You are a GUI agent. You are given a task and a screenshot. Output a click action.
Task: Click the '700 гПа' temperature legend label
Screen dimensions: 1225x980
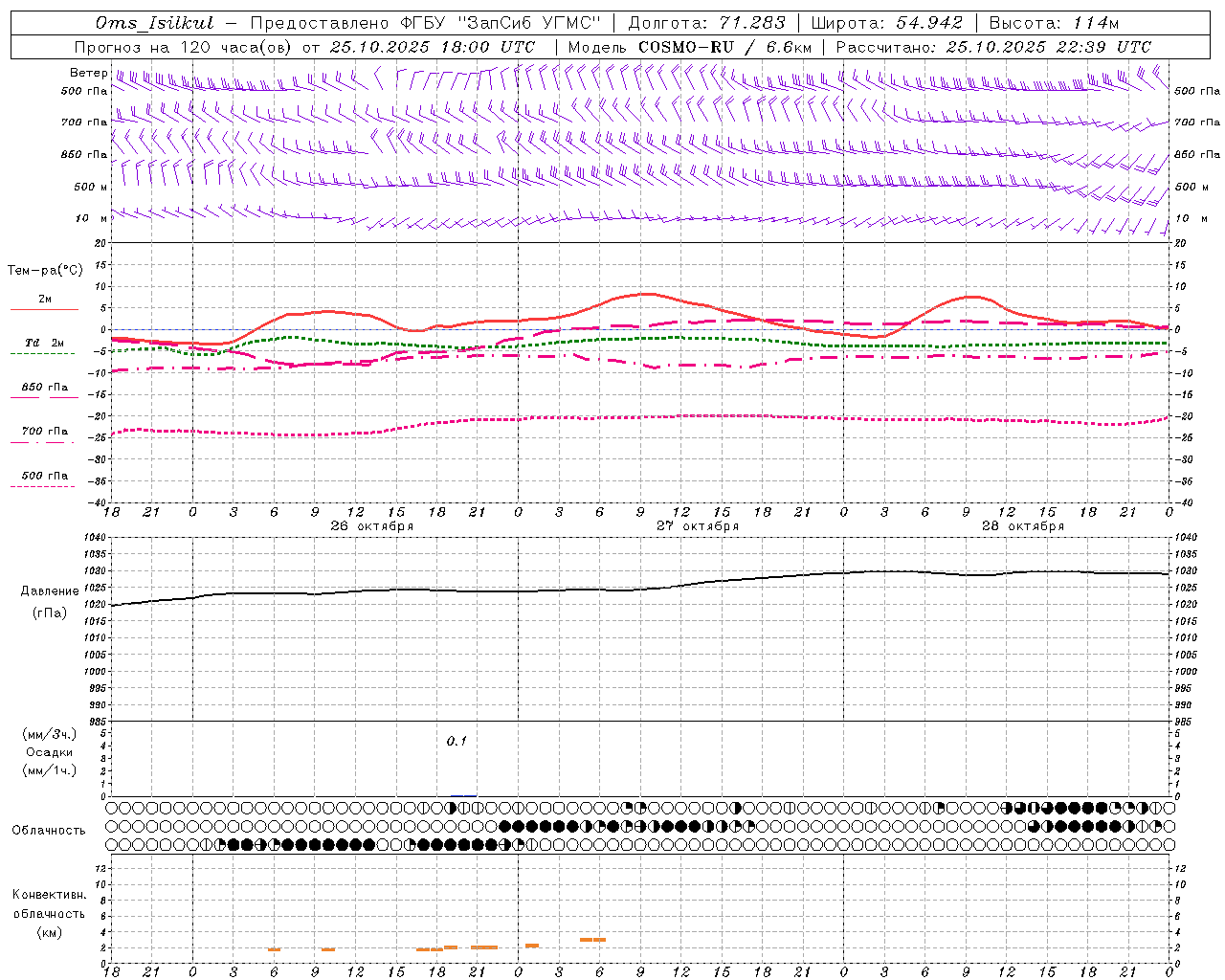45,432
